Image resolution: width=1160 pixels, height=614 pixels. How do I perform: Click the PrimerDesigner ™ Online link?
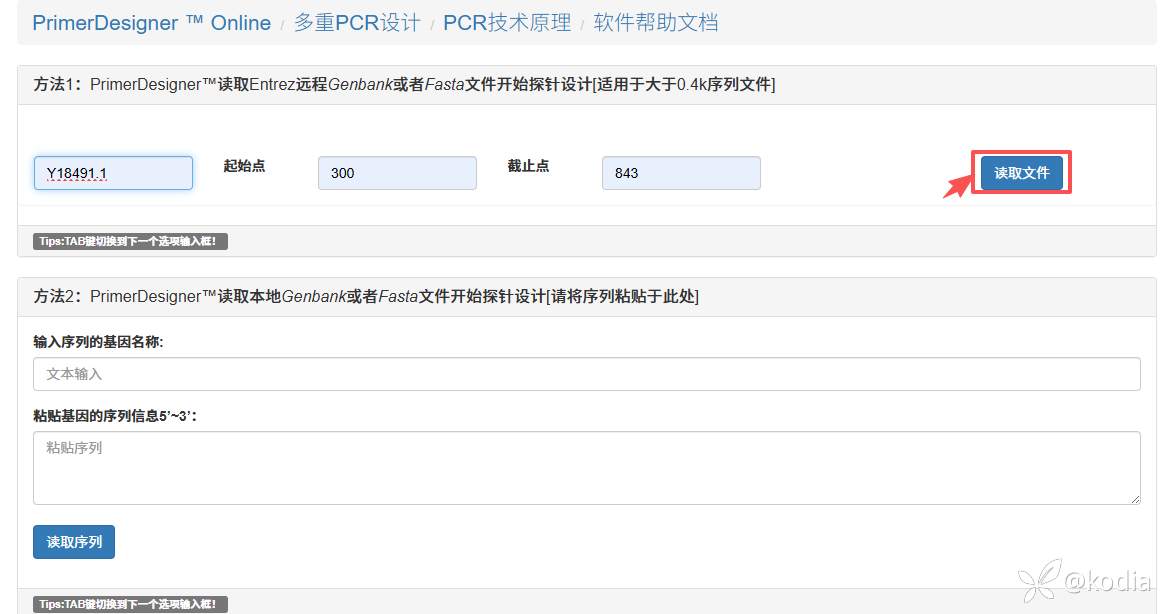point(151,23)
